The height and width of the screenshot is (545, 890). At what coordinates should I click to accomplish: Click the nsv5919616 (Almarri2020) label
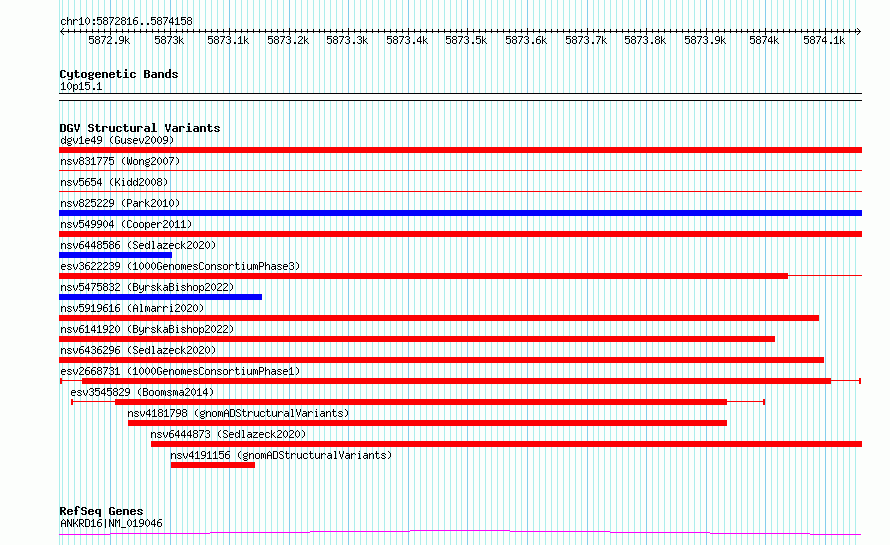(132, 308)
